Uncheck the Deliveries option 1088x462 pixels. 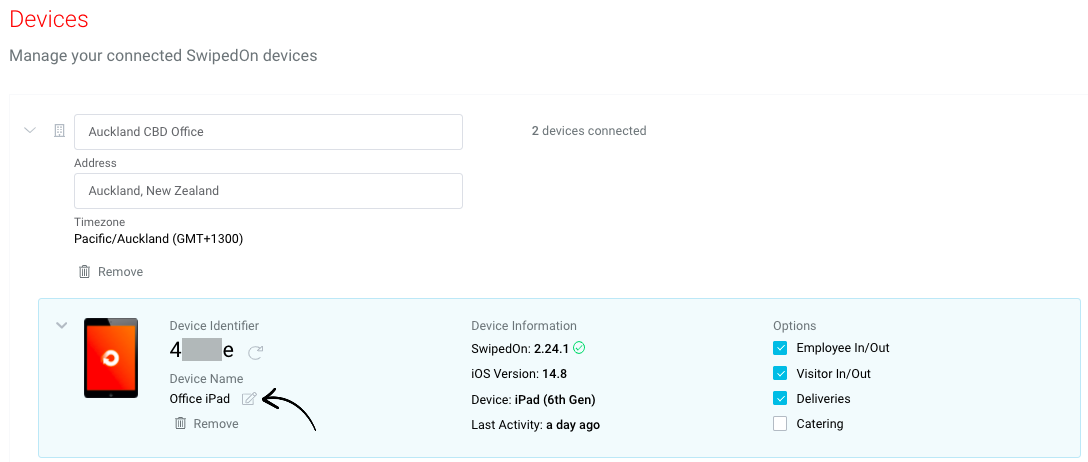(x=780, y=399)
